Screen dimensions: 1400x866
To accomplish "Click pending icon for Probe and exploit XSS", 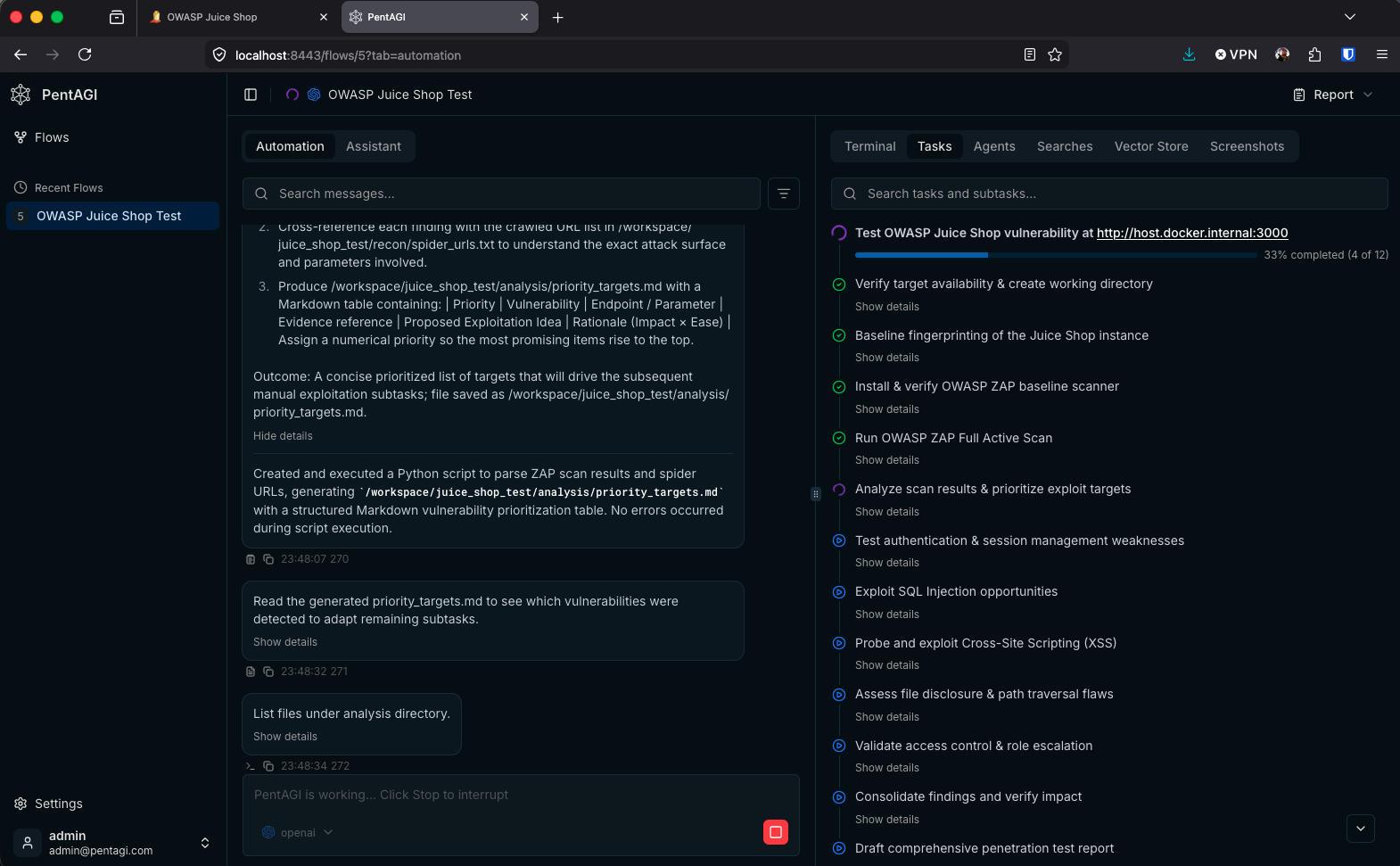I will [x=839, y=643].
